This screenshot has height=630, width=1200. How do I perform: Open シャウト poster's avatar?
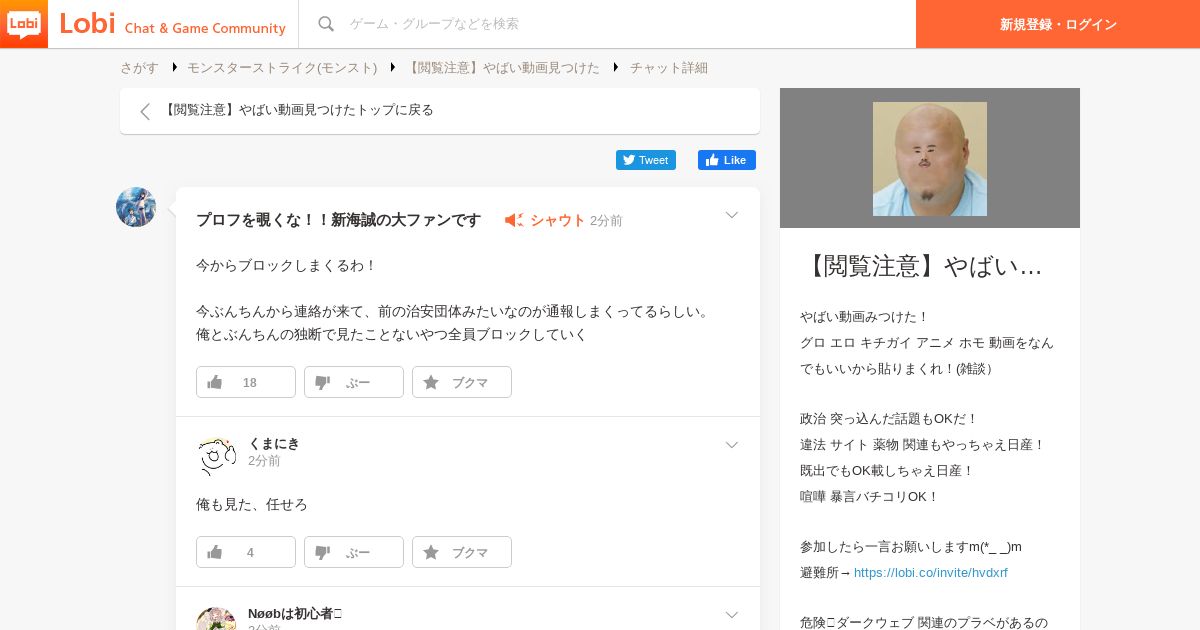point(136,207)
